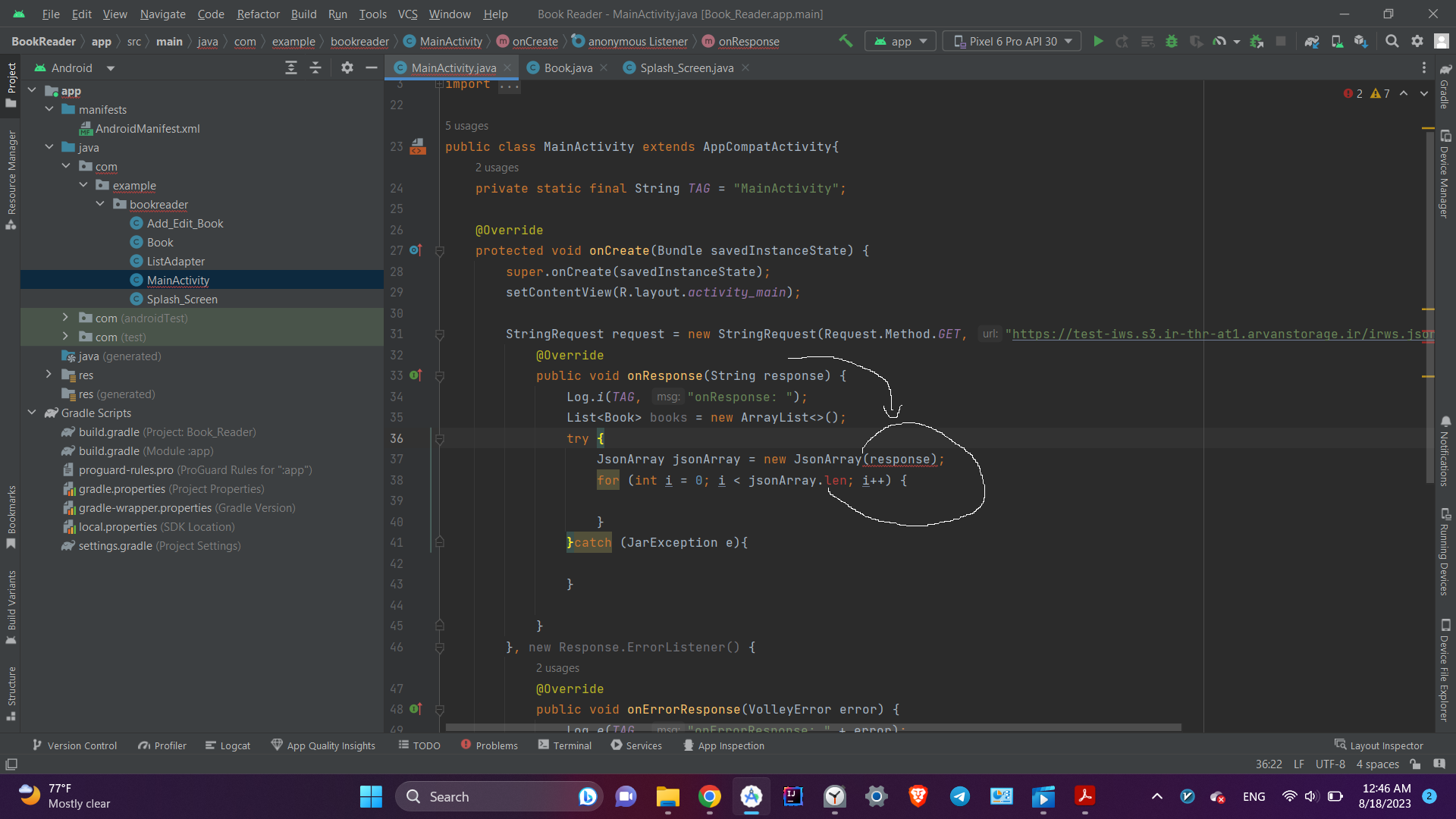This screenshot has height=819, width=1456.
Task: Click the Debug app bug icon
Action: [1172, 41]
